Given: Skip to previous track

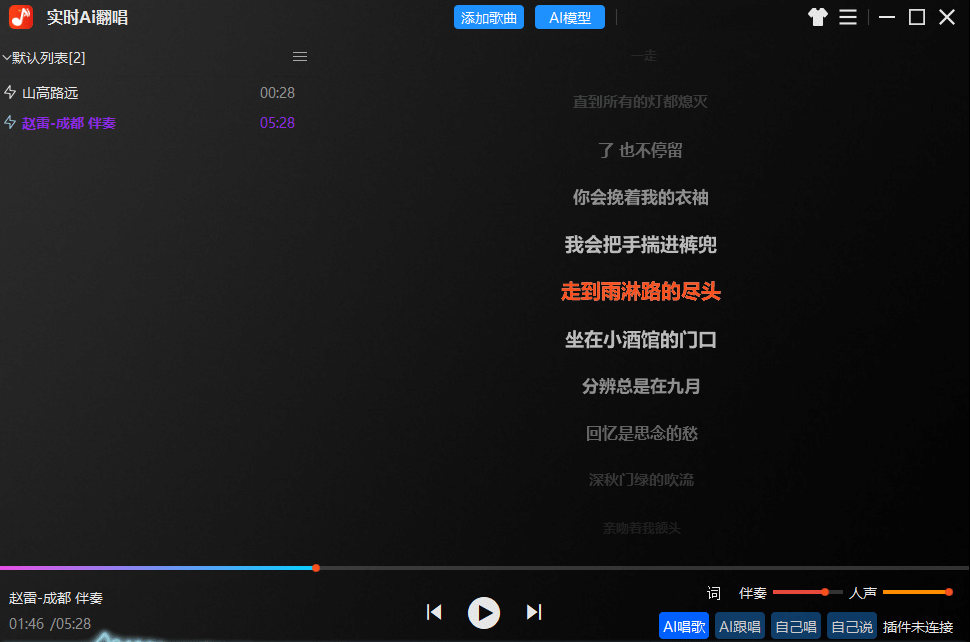Looking at the screenshot, I should (x=434, y=612).
